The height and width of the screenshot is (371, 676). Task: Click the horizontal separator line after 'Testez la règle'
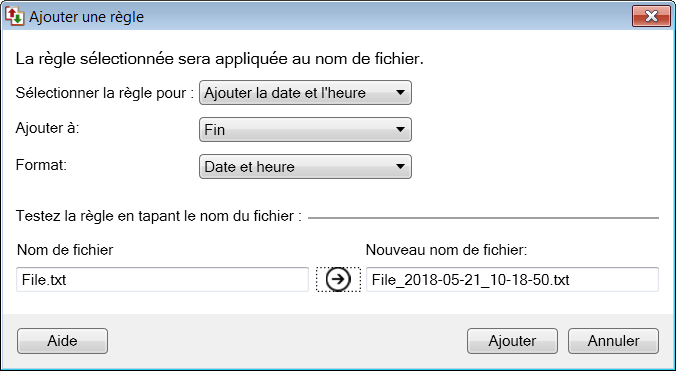(483, 218)
